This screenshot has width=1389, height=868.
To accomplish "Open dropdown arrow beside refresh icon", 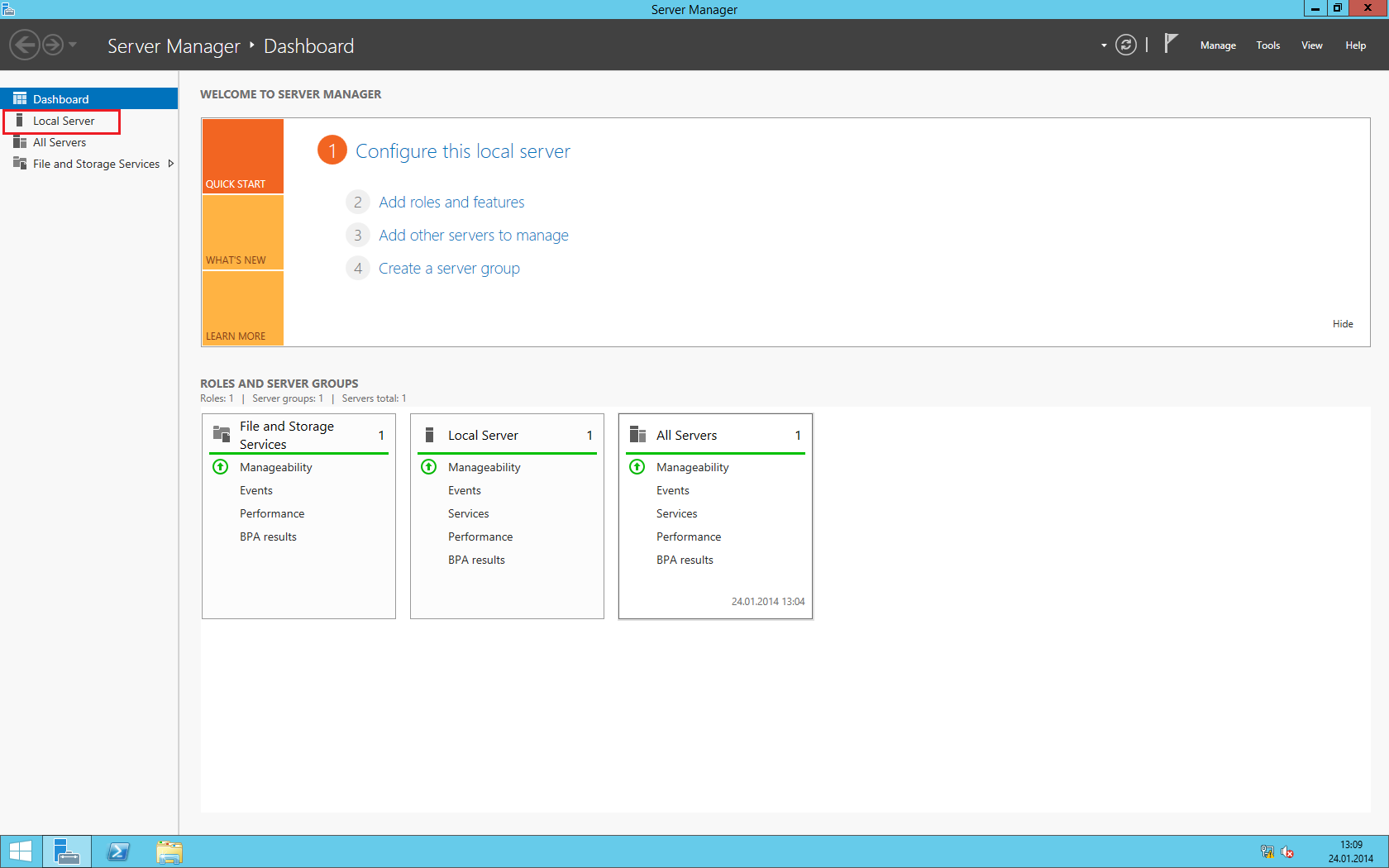I will tap(1104, 45).
